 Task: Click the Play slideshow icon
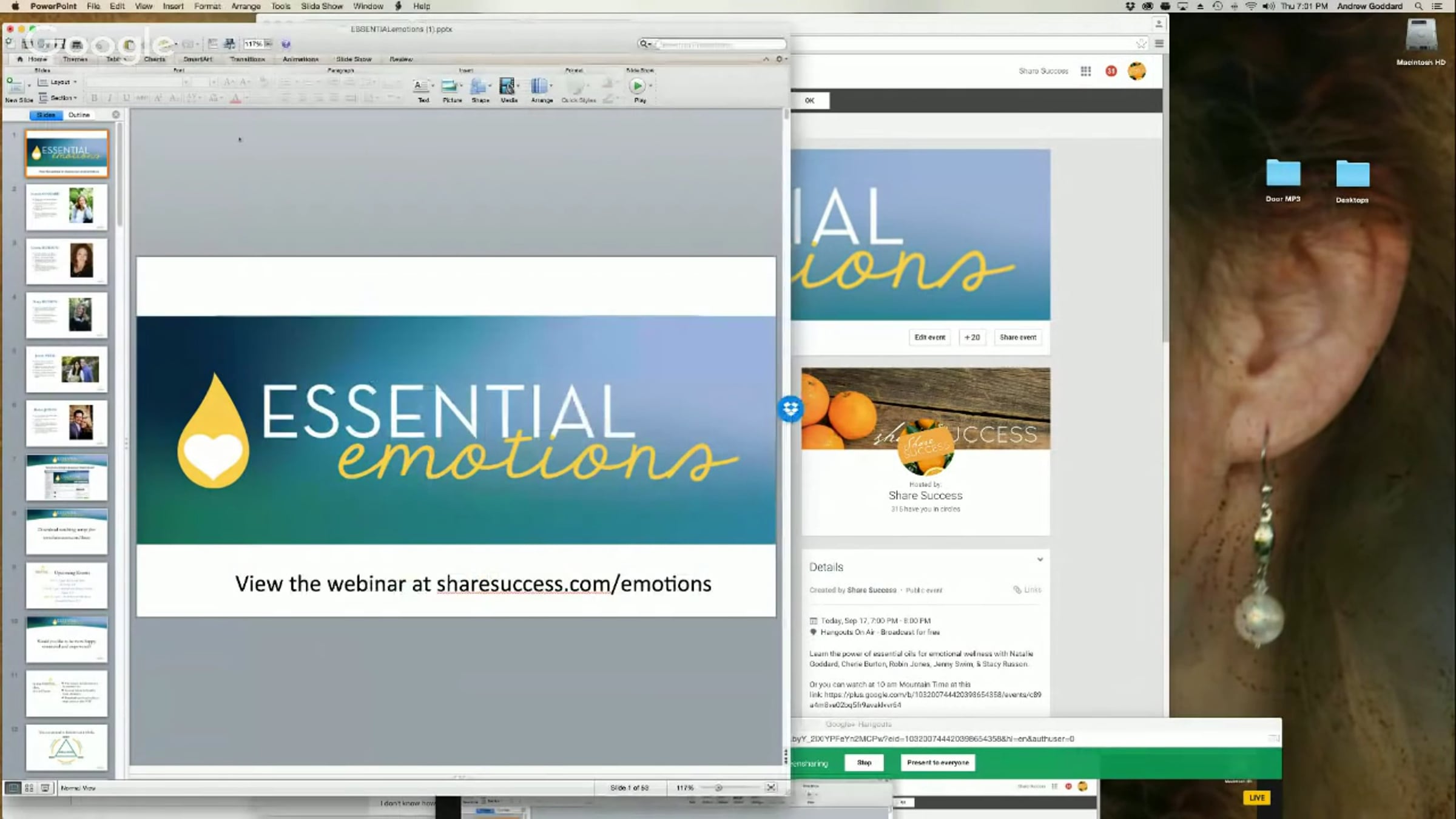point(637,86)
